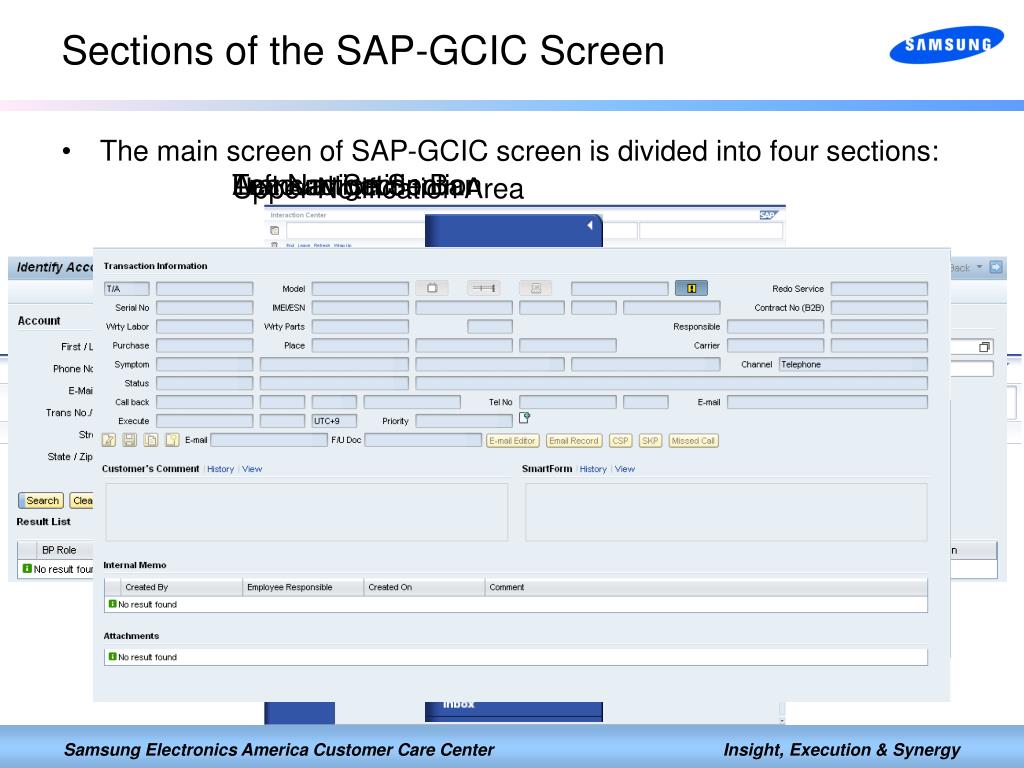This screenshot has height=768, width=1024.
Task: Click Search button in Identify Account
Action: pyautogui.click(x=41, y=501)
